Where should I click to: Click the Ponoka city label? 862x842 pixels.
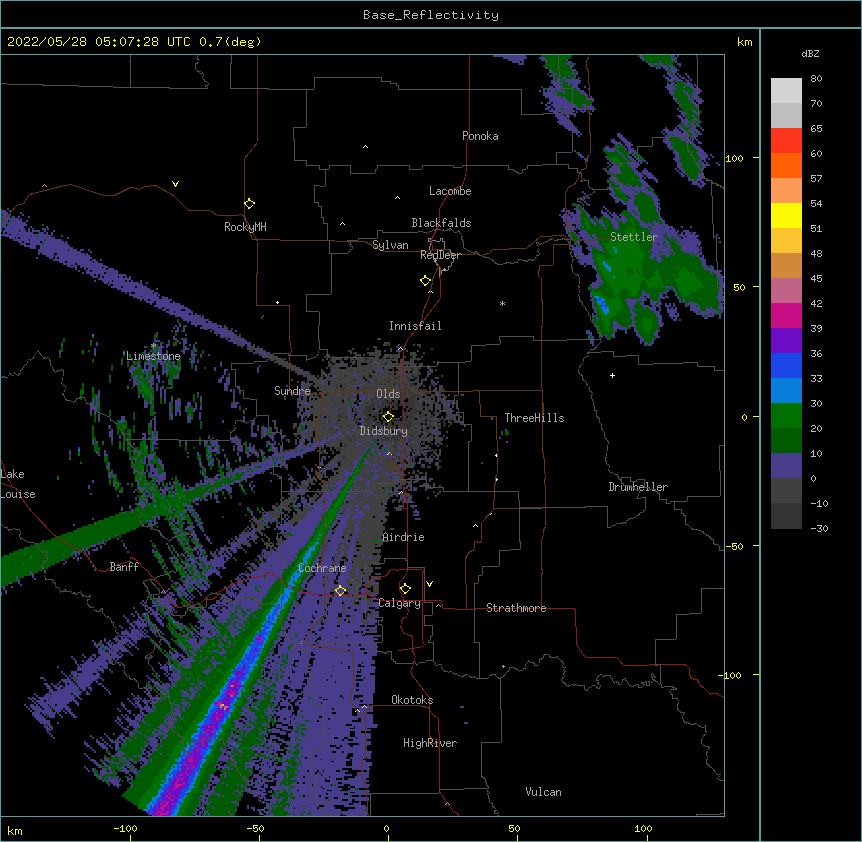[x=480, y=136]
